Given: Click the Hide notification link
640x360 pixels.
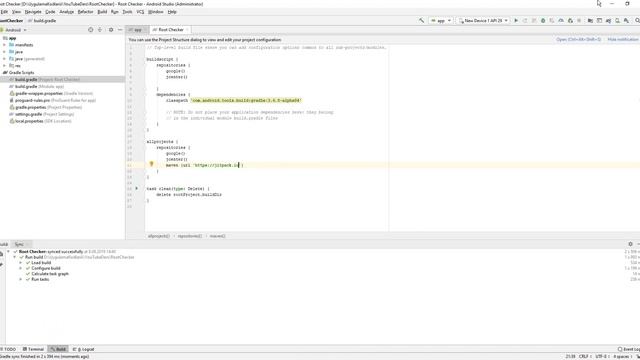Looking at the screenshot, I should coord(622,40).
